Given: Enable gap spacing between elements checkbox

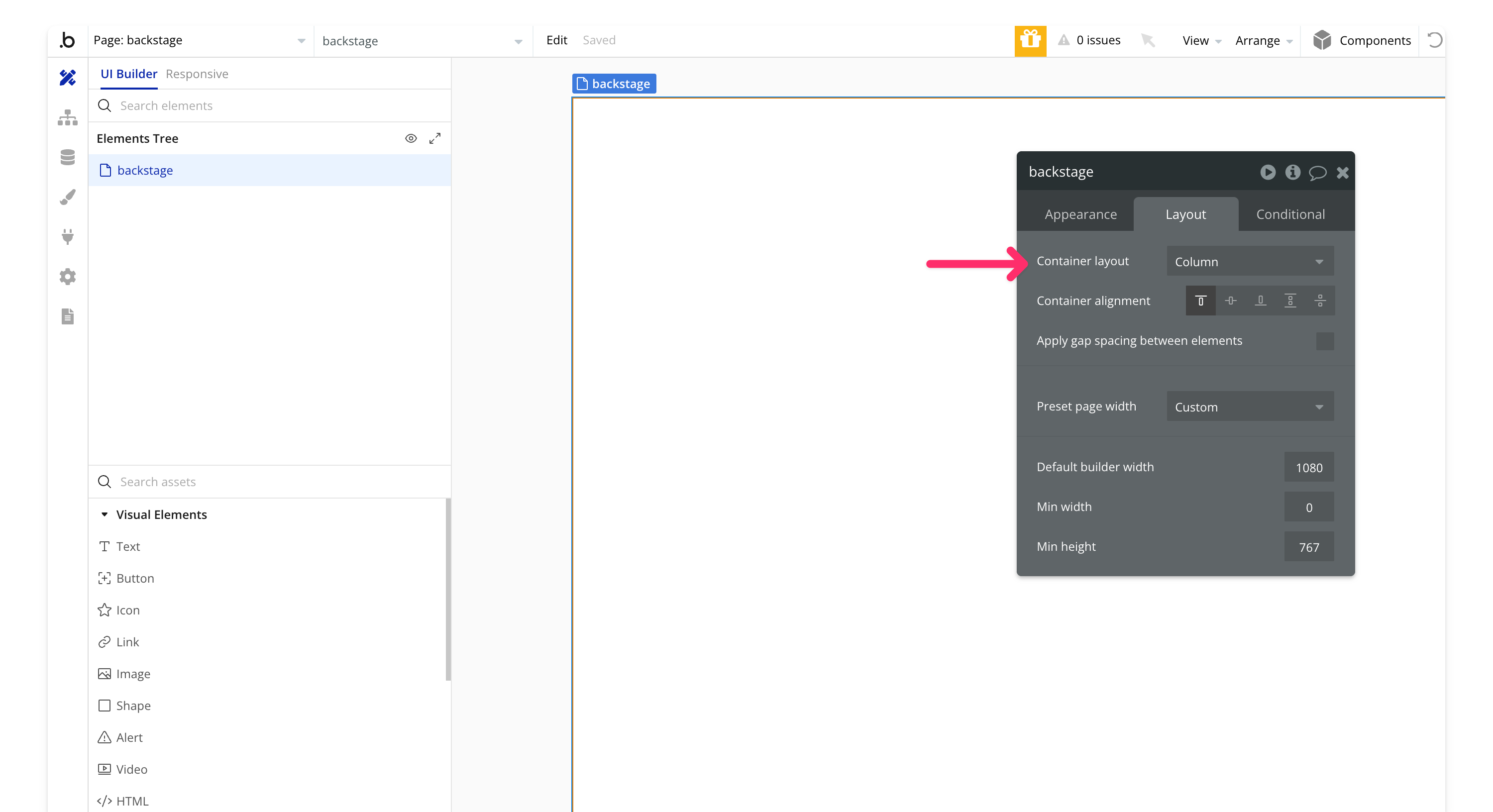Looking at the screenshot, I should [1324, 341].
